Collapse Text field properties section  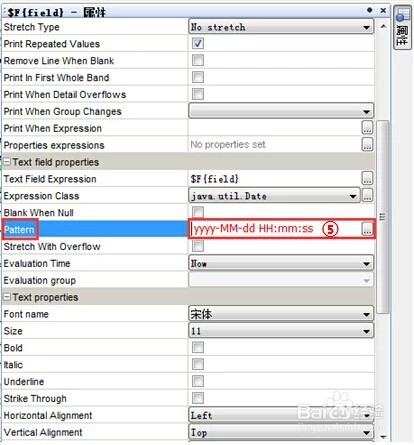[x=7, y=162]
